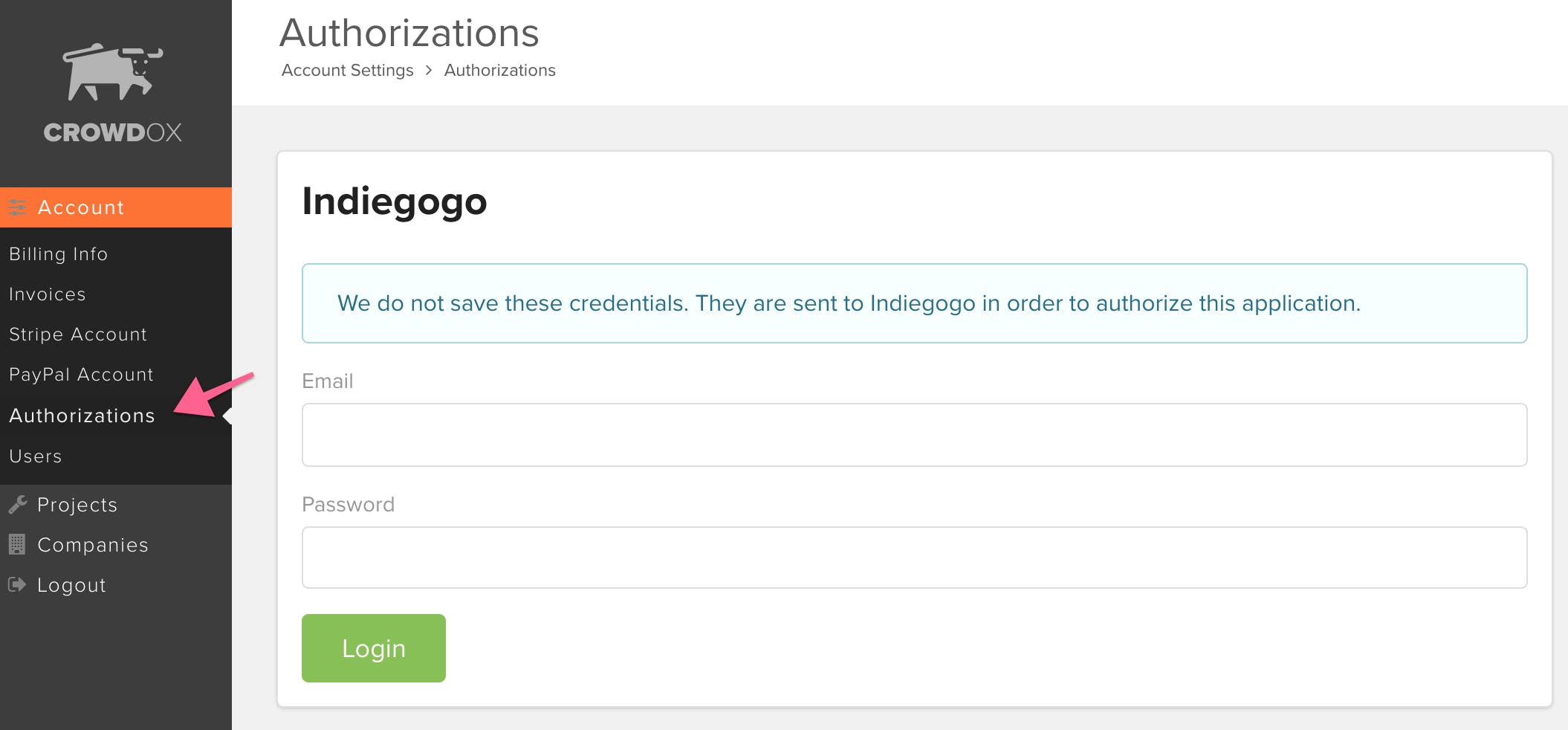Select Authorizations in the sidebar
The image size is (1568, 730).
tap(82, 416)
